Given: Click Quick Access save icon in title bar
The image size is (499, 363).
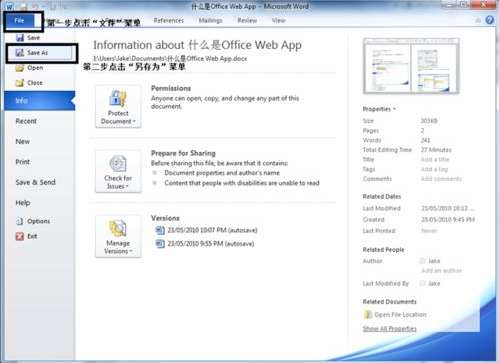Looking at the screenshot, I should 23,7.
